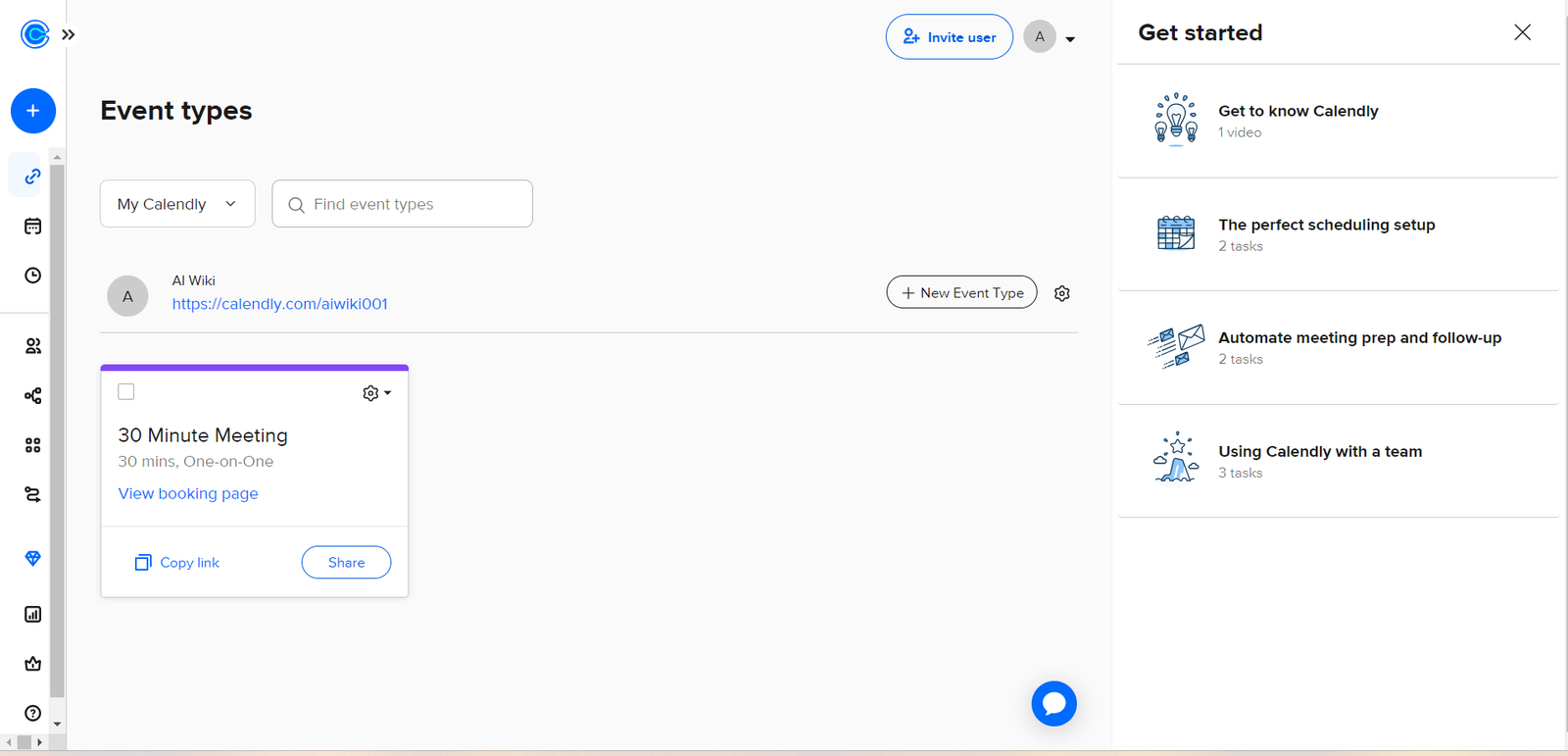
Task: Open The perfect scheduling setup item
Action: coord(1338,234)
